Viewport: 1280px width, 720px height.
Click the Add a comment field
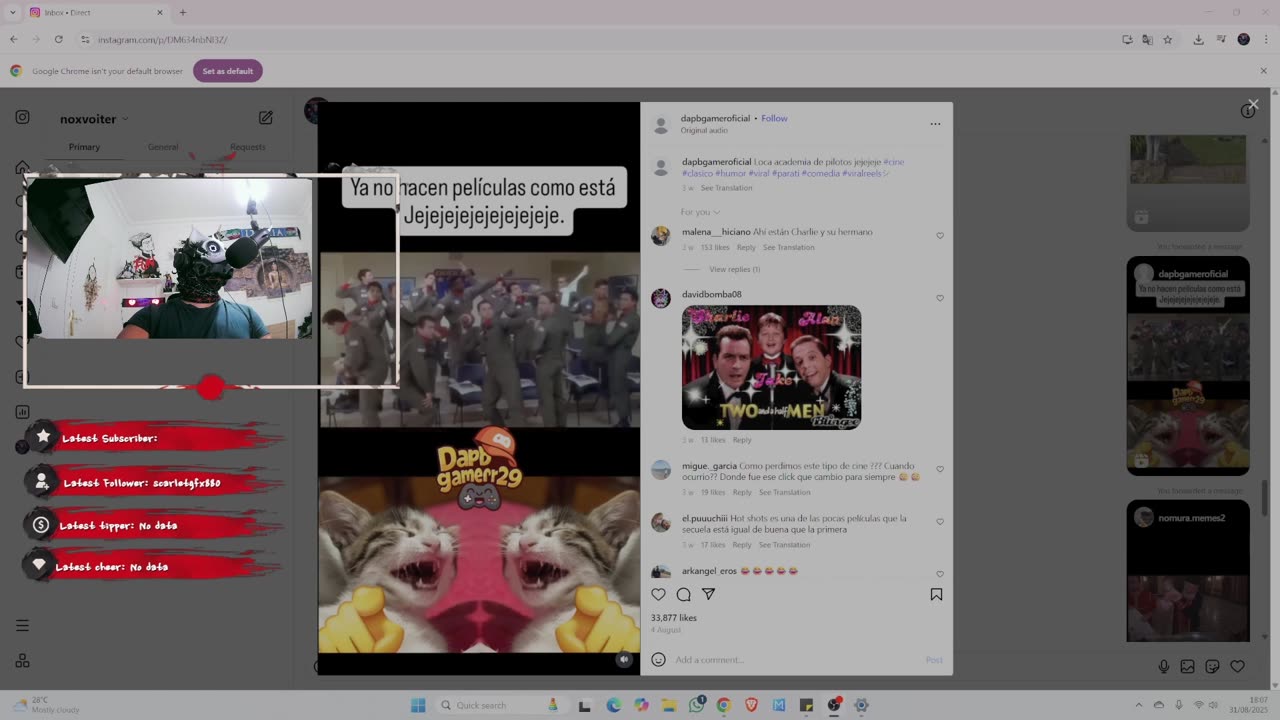pyautogui.click(x=796, y=659)
